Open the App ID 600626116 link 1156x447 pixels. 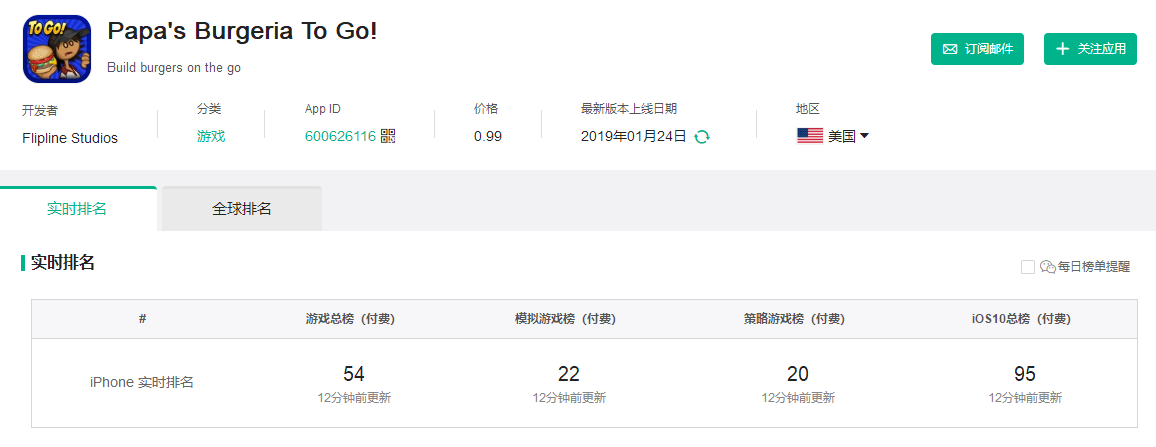341,136
